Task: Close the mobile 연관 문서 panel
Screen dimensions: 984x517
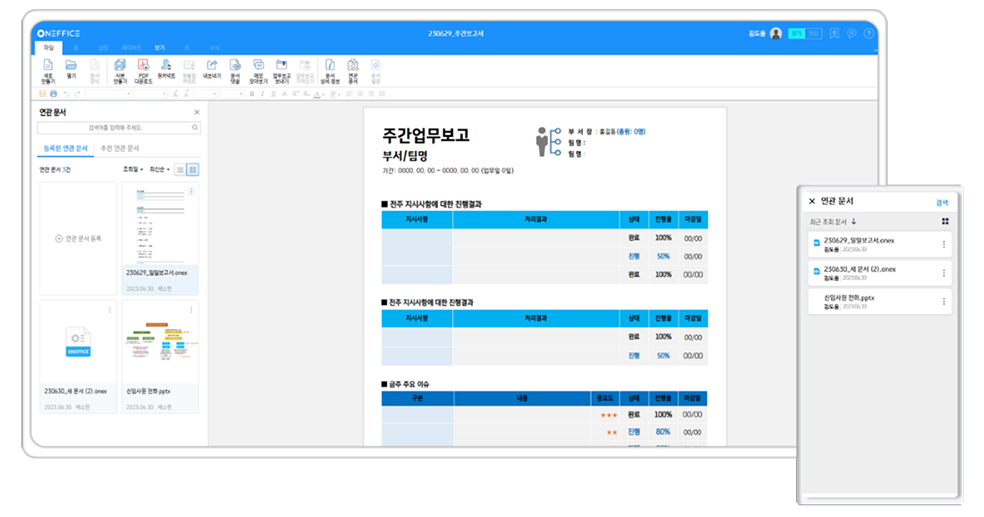Action: 811,201
